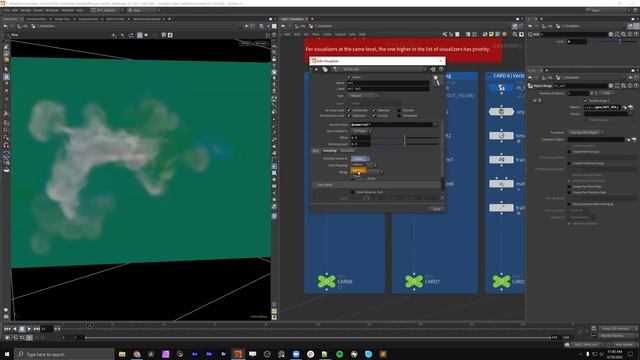The image size is (640, 360).
Task: Open gear menu in upper Null parameter pane
Action: (611, 34)
